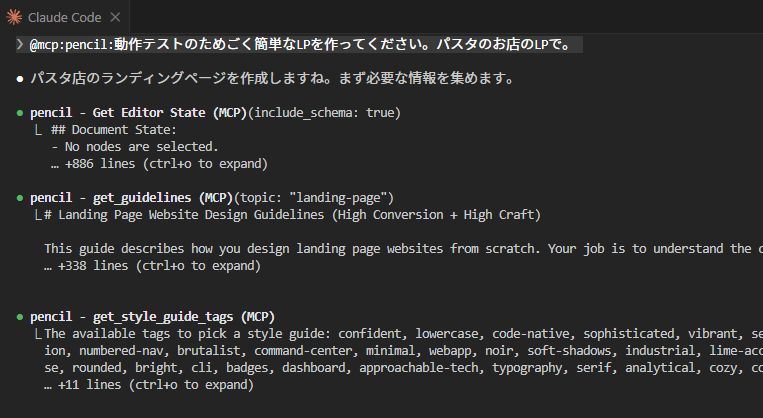Click the user prompt line mentioning パスタのお店のLP
Viewport: 763px width, 418px height.
click(299, 44)
